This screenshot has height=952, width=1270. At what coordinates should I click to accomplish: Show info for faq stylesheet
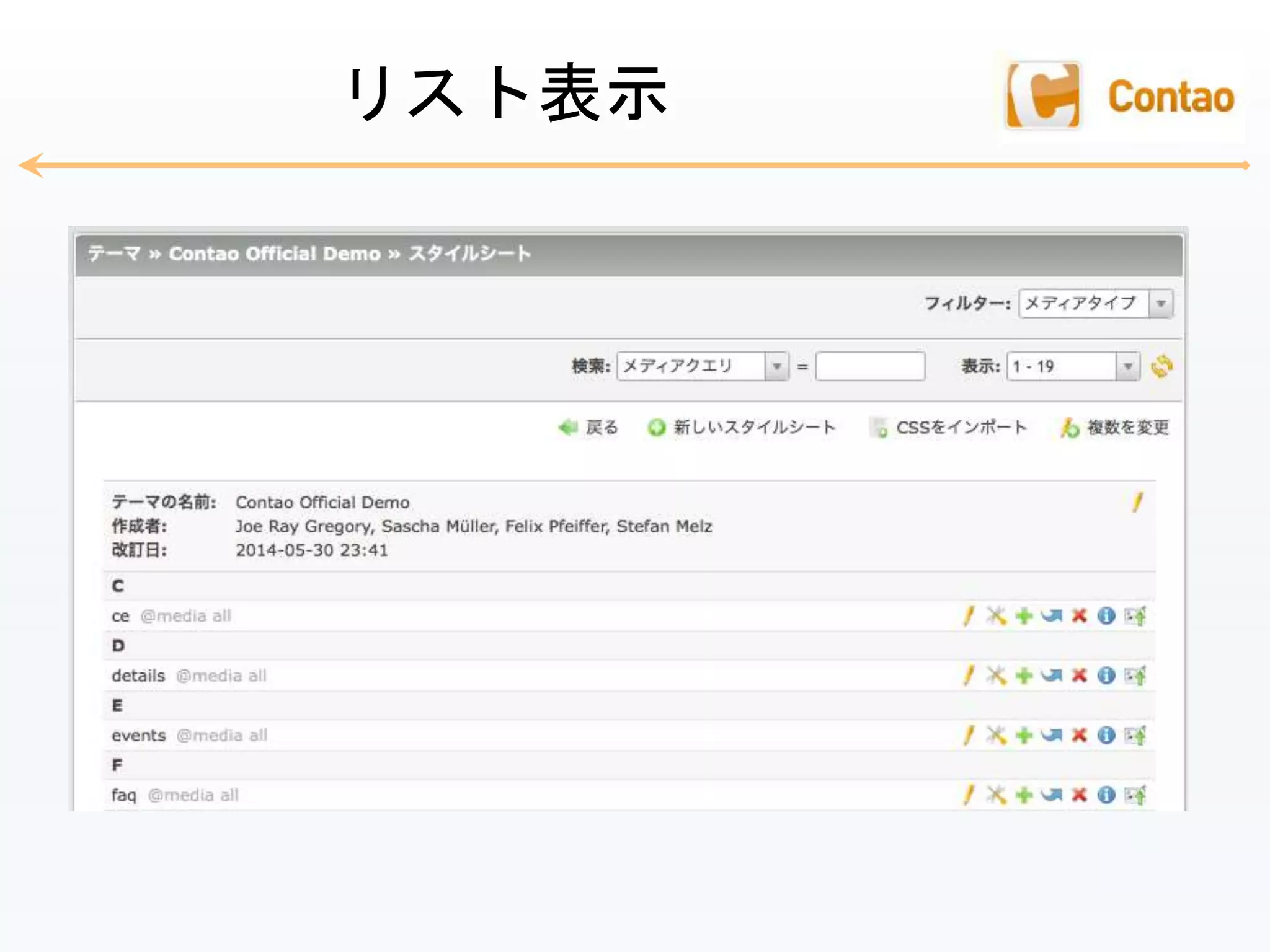(1106, 795)
